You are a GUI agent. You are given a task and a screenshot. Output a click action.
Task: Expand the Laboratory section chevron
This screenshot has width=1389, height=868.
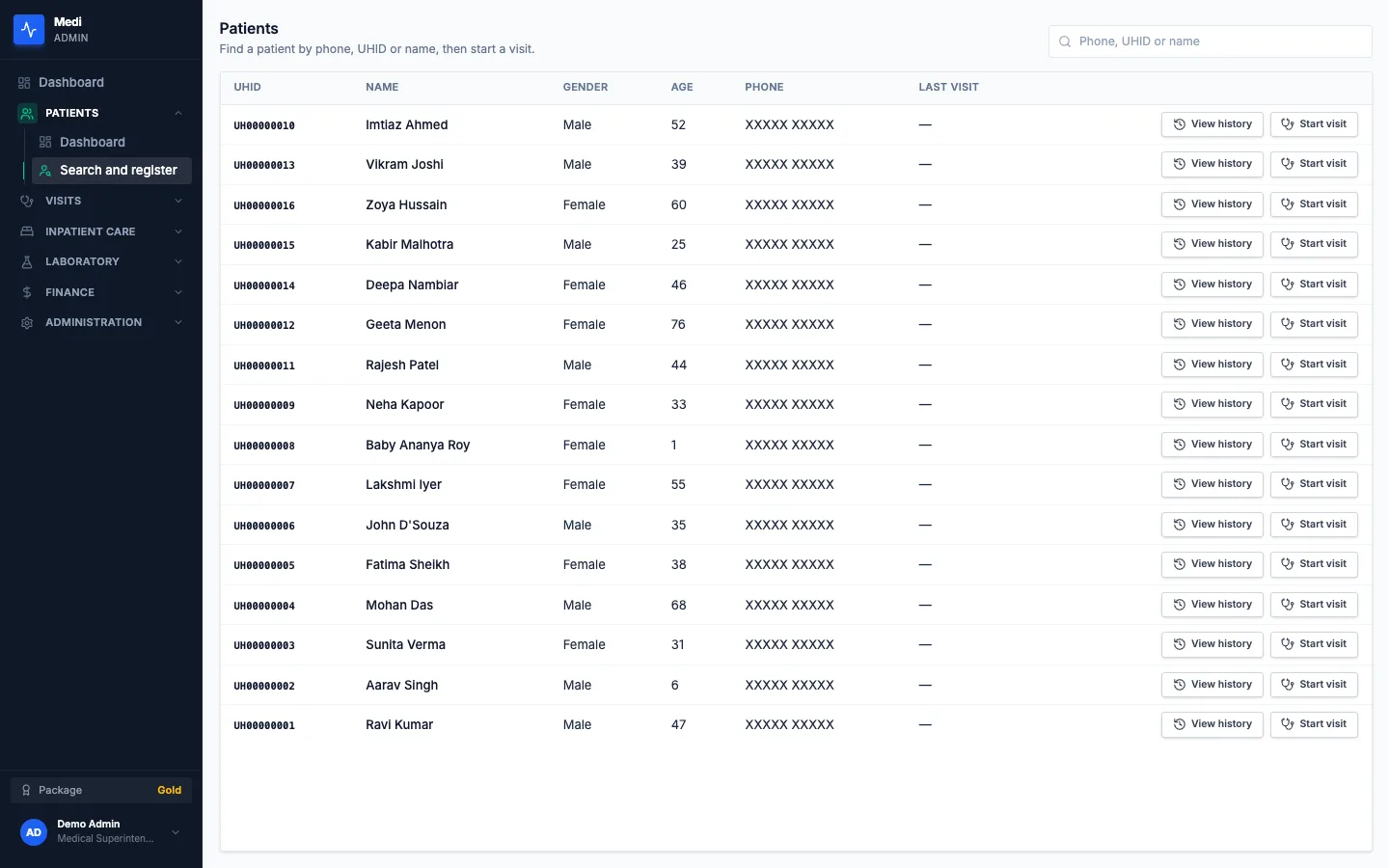click(178, 261)
